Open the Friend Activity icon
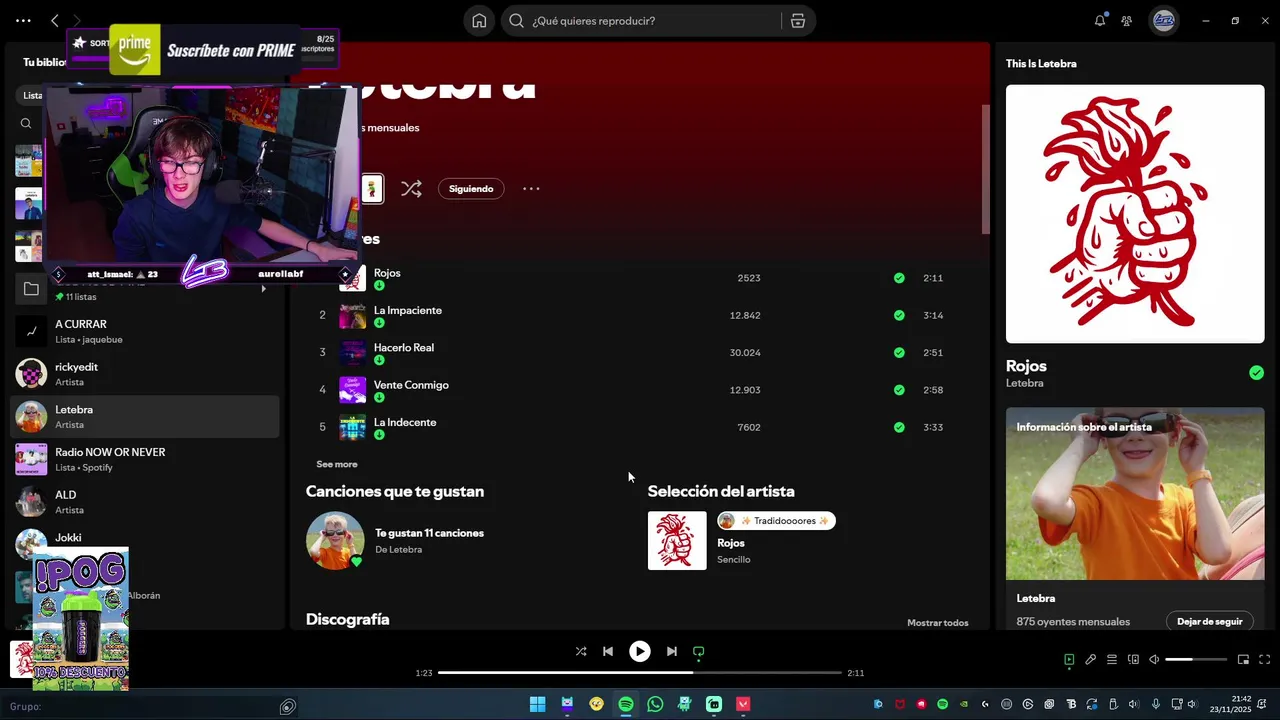1280x720 pixels. [x=1127, y=20]
